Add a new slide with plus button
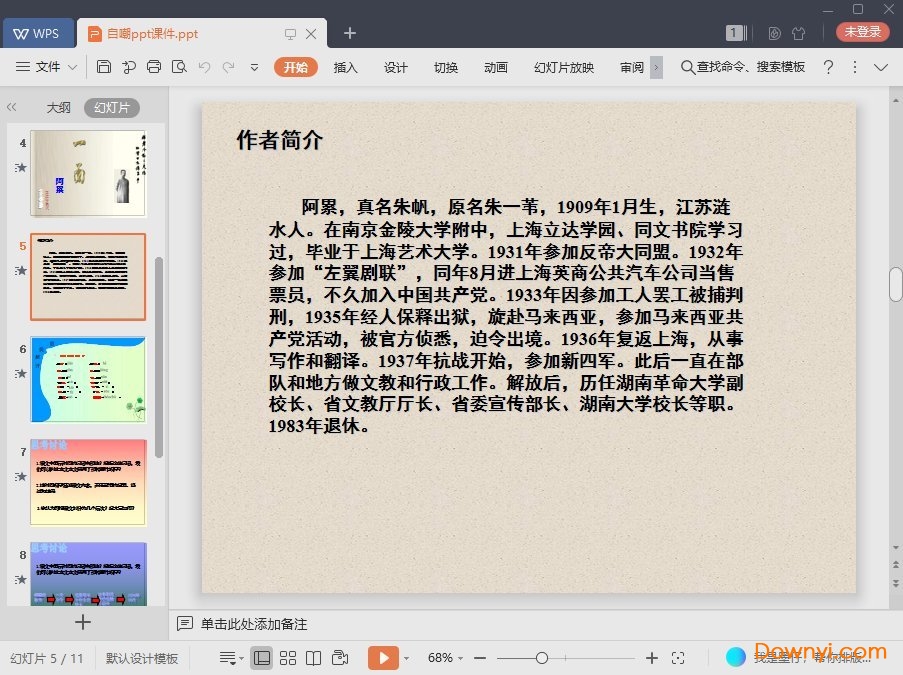This screenshot has height=675, width=903. pyautogui.click(x=83, y=622)
